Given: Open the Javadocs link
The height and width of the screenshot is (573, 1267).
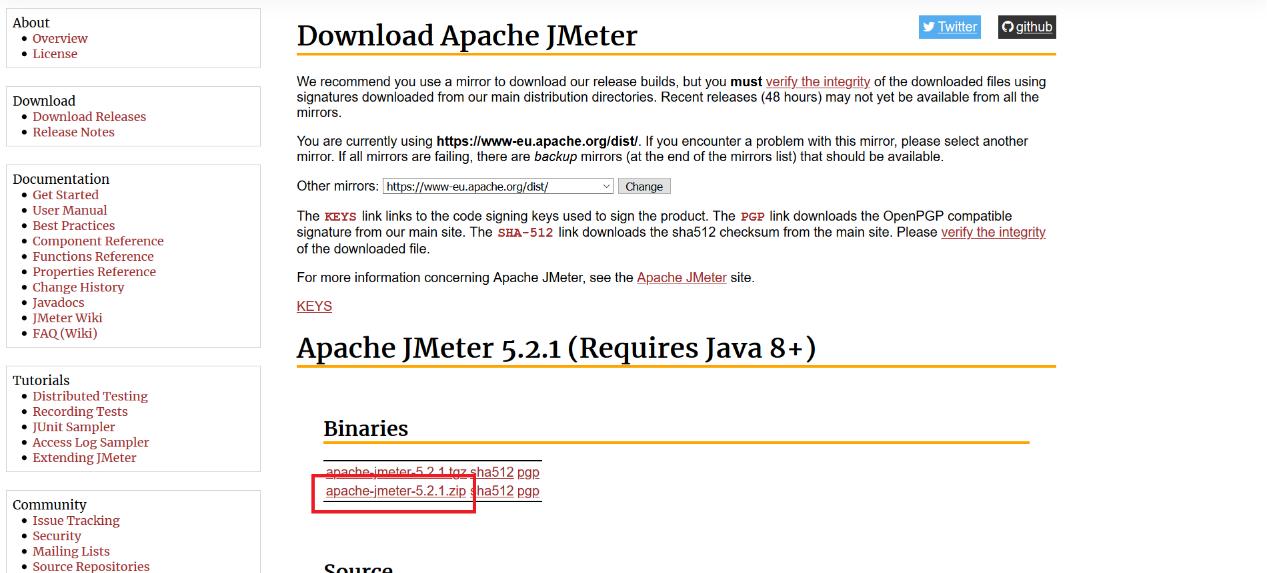Looking at the screenshot, I should click(x=58, y=303).
